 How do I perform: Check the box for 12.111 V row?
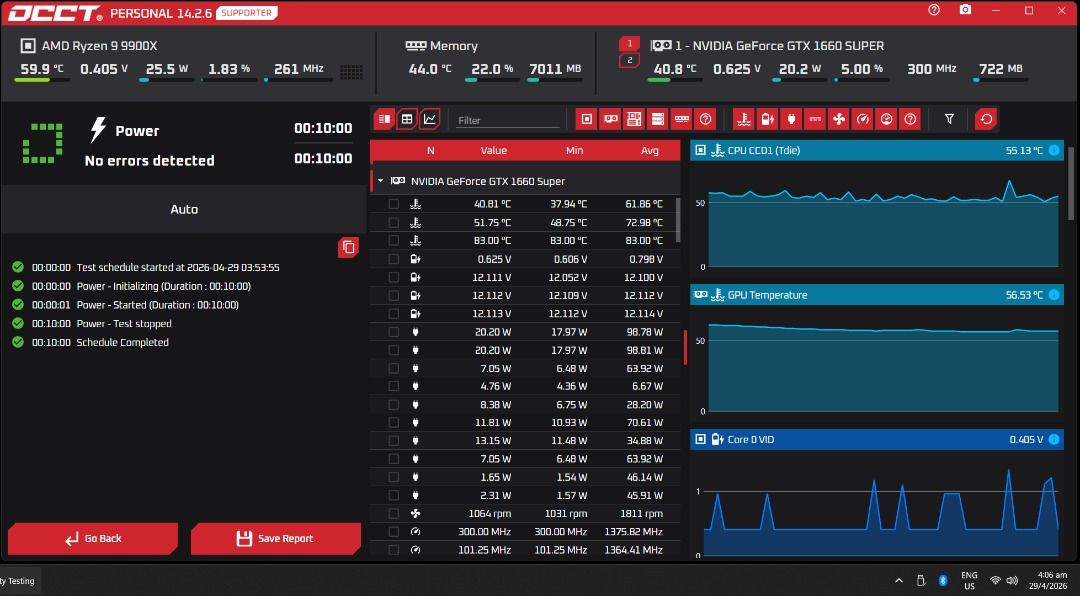[393, 277]
